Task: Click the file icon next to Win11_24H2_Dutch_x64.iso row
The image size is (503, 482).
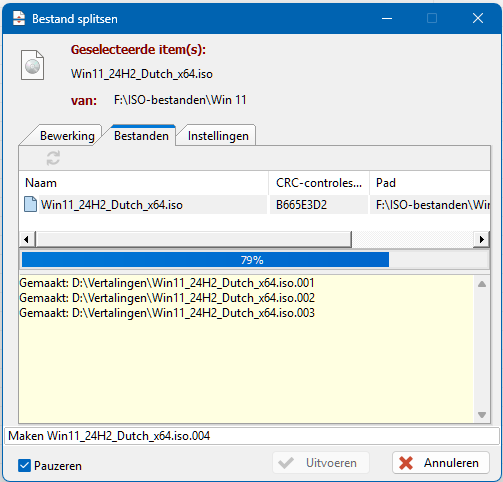Action: click(30, 204)
